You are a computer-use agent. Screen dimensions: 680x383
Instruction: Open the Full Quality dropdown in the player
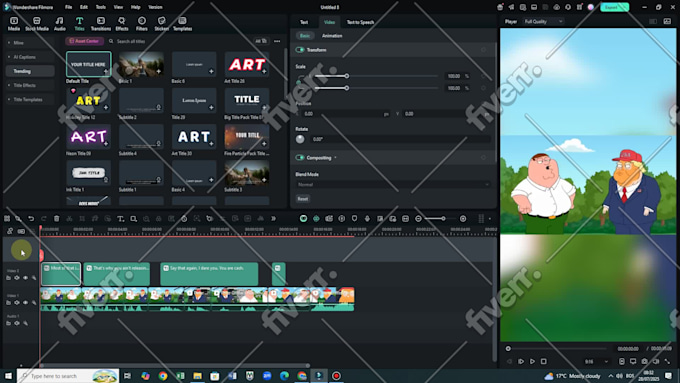point(543,21)
